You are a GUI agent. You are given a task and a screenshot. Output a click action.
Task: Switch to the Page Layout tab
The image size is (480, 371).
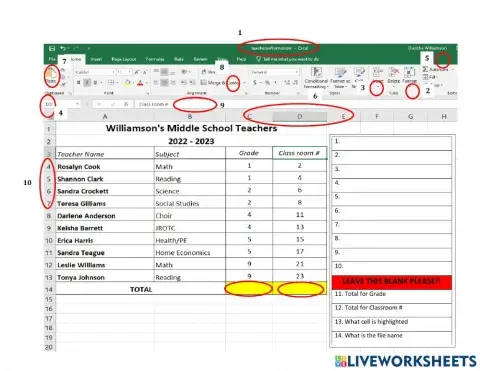tap(124, 59)
